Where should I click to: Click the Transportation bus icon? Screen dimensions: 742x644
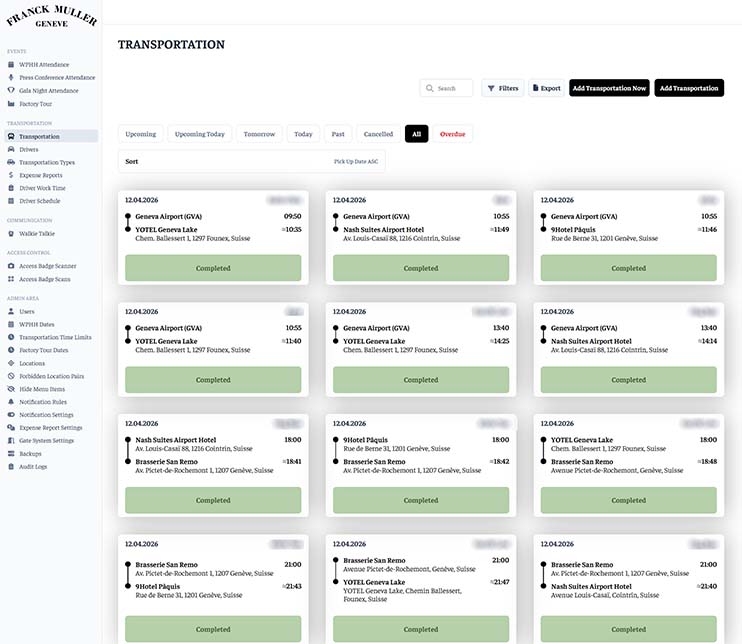(x=11, y=136)
